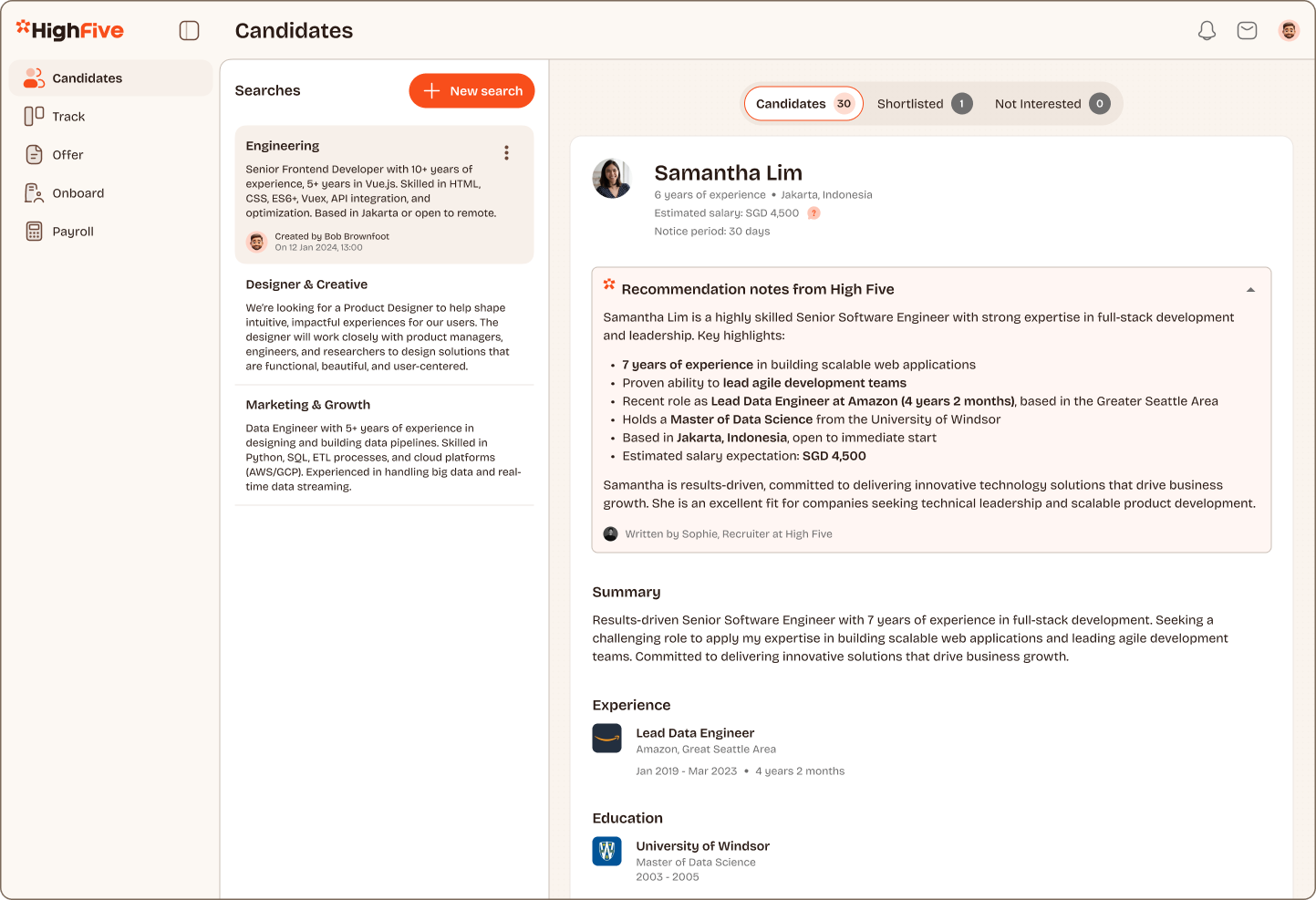
Task: Collapse the Recommendation notes panel
Action: (x=1250, y=290)
